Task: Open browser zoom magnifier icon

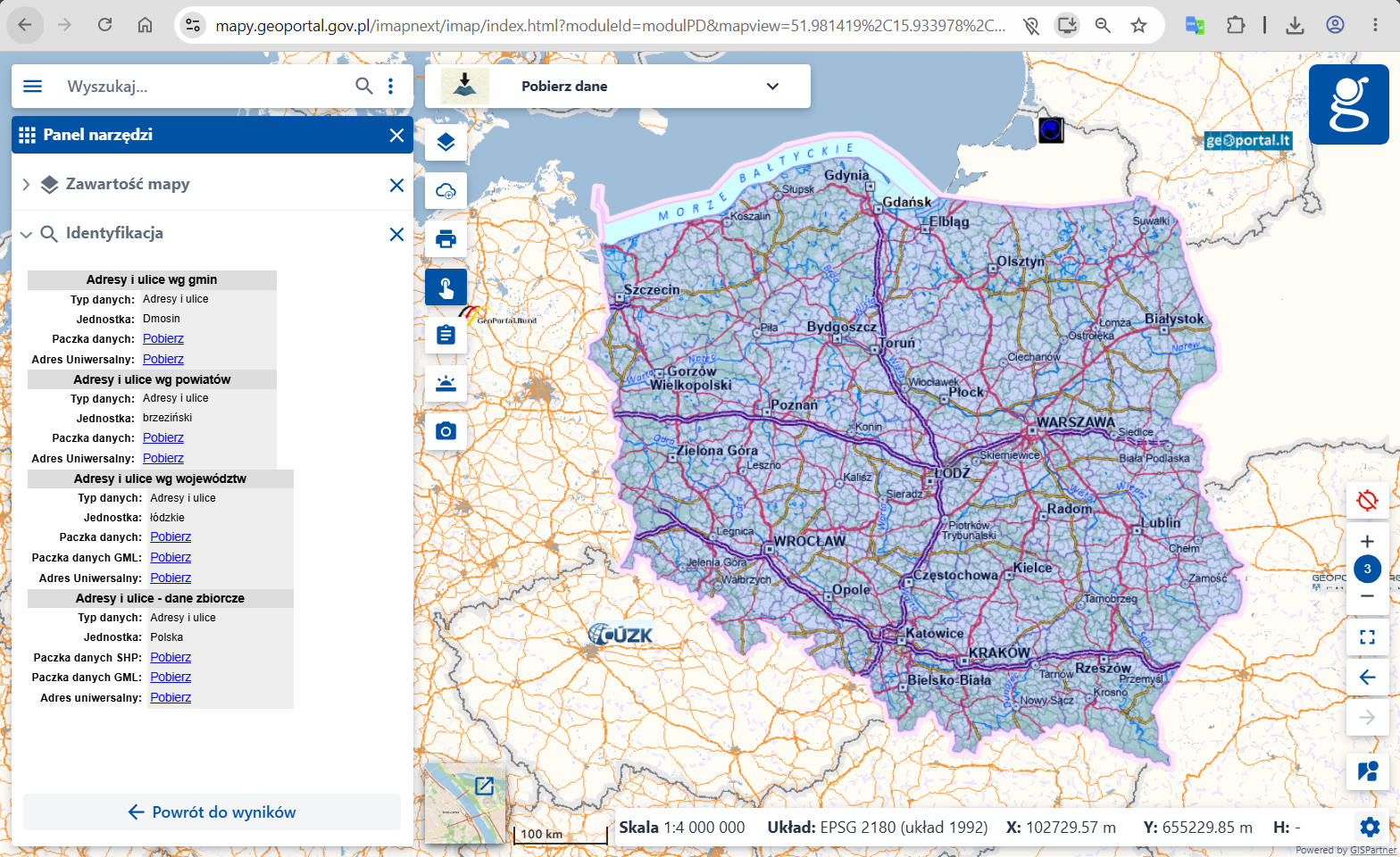Action: [x=1103, y=25]
